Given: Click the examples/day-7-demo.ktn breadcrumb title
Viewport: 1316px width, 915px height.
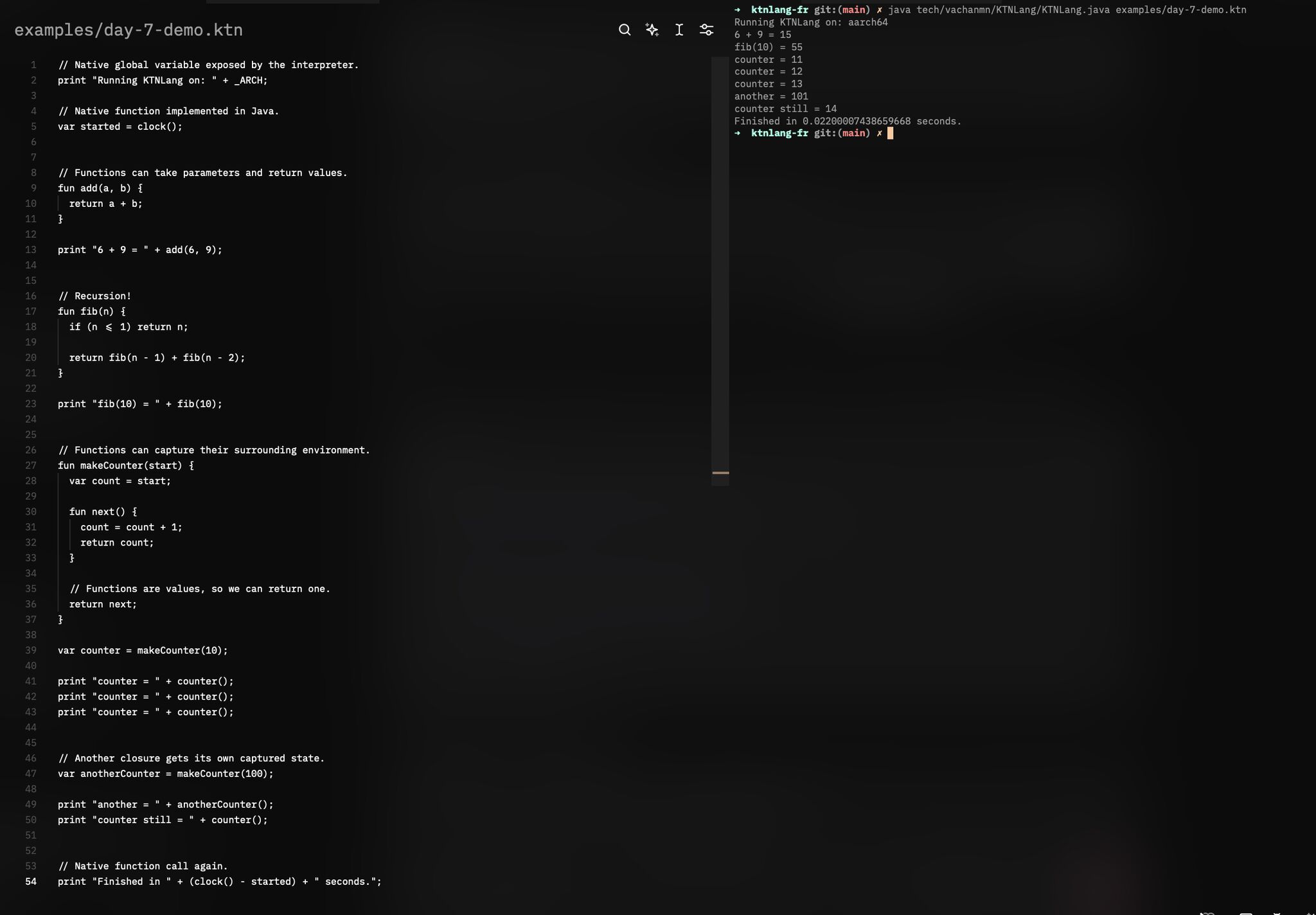Looking at the screenshot, I should click(129, 30).
